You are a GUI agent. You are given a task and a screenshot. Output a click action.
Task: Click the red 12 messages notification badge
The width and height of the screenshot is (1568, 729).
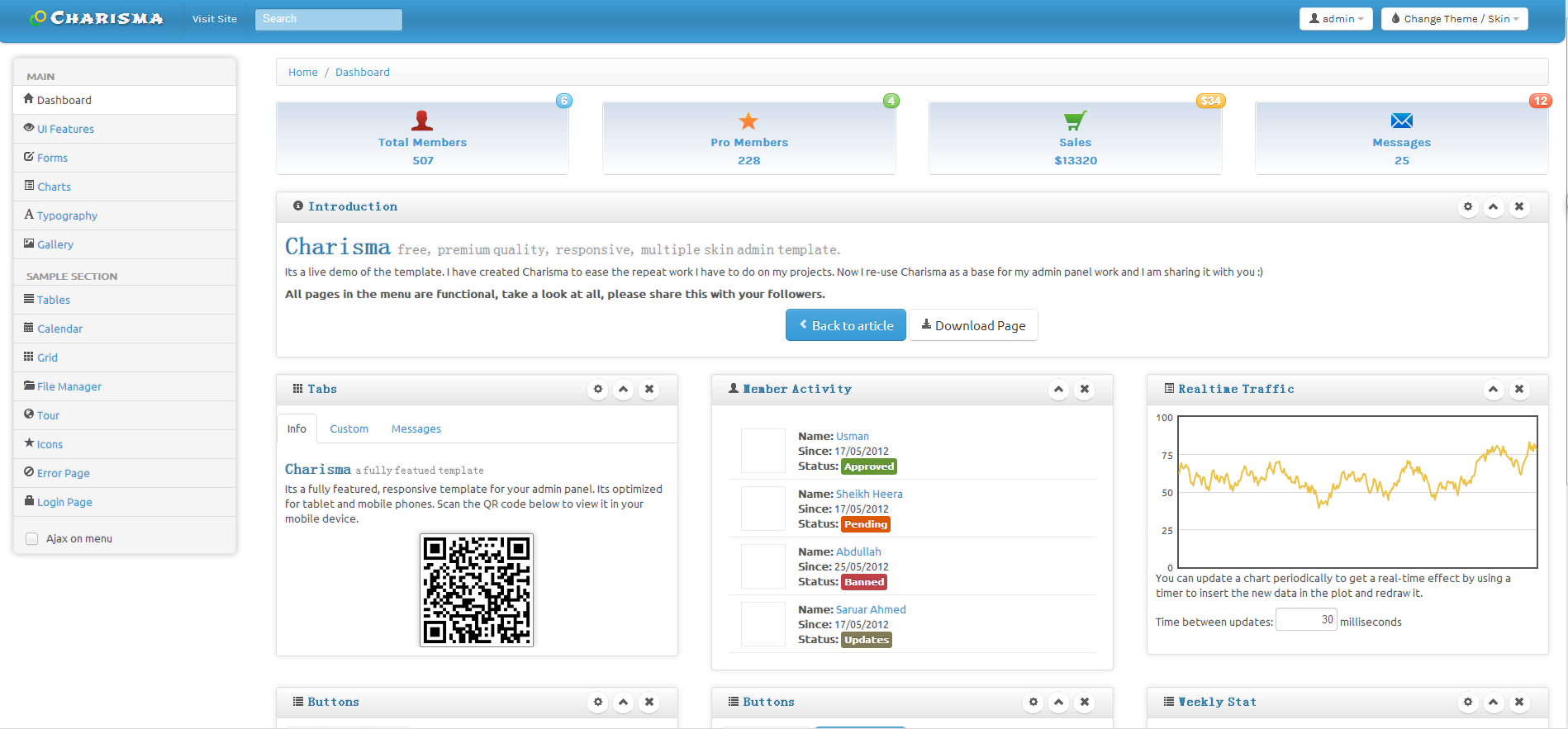coord(1540,101)
